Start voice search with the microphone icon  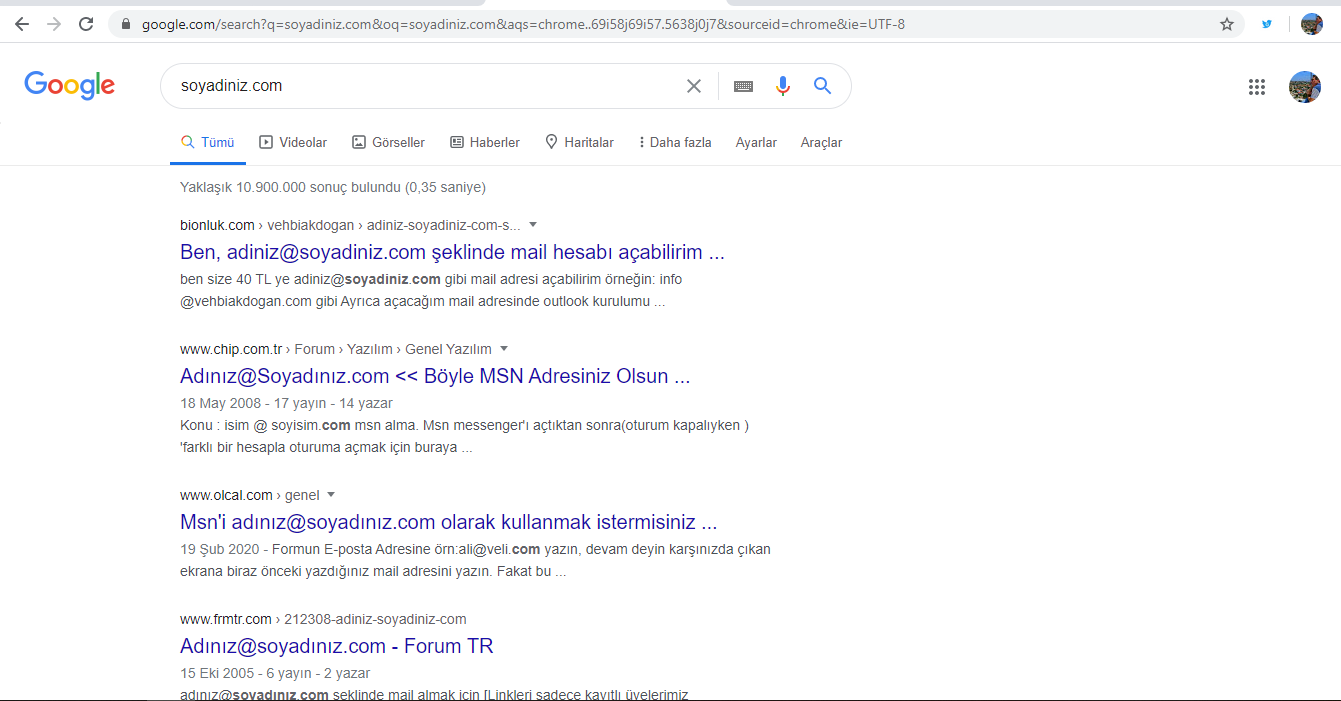pyautogui.click(x=783, y=86)
